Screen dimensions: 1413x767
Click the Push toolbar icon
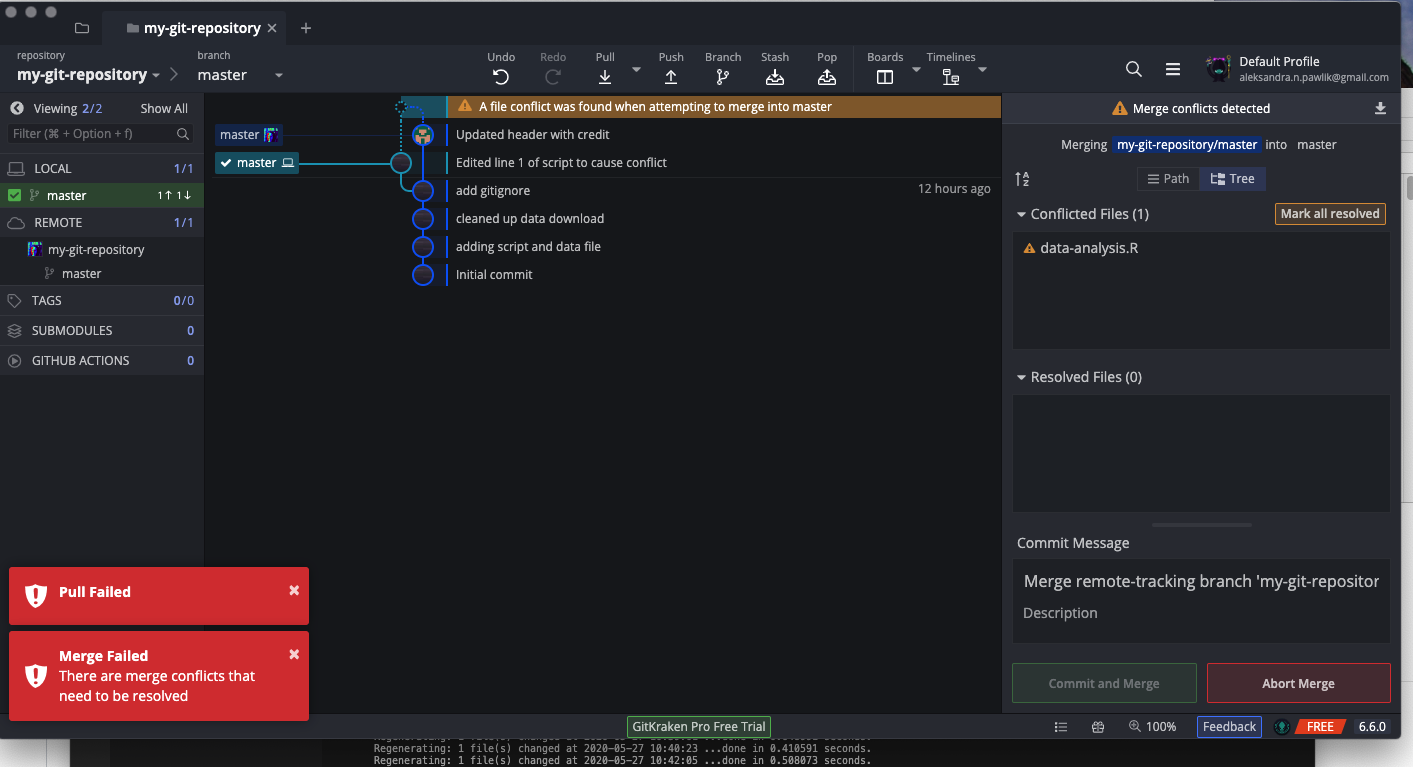click(671, 77)
